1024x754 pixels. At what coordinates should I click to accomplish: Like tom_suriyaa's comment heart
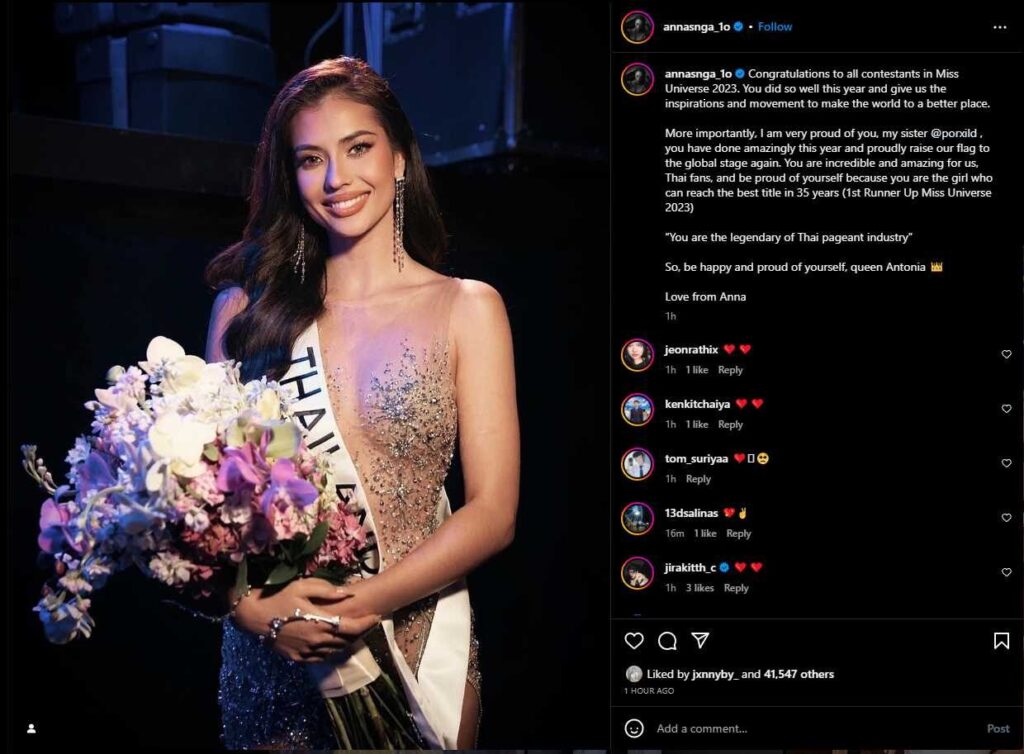(x=1006, y=463)
